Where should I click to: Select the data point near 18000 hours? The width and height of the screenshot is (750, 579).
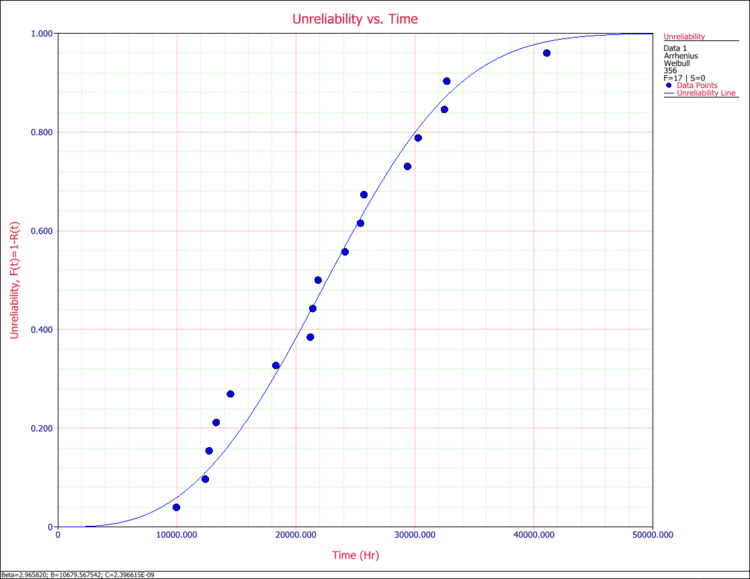pos(276,366)
